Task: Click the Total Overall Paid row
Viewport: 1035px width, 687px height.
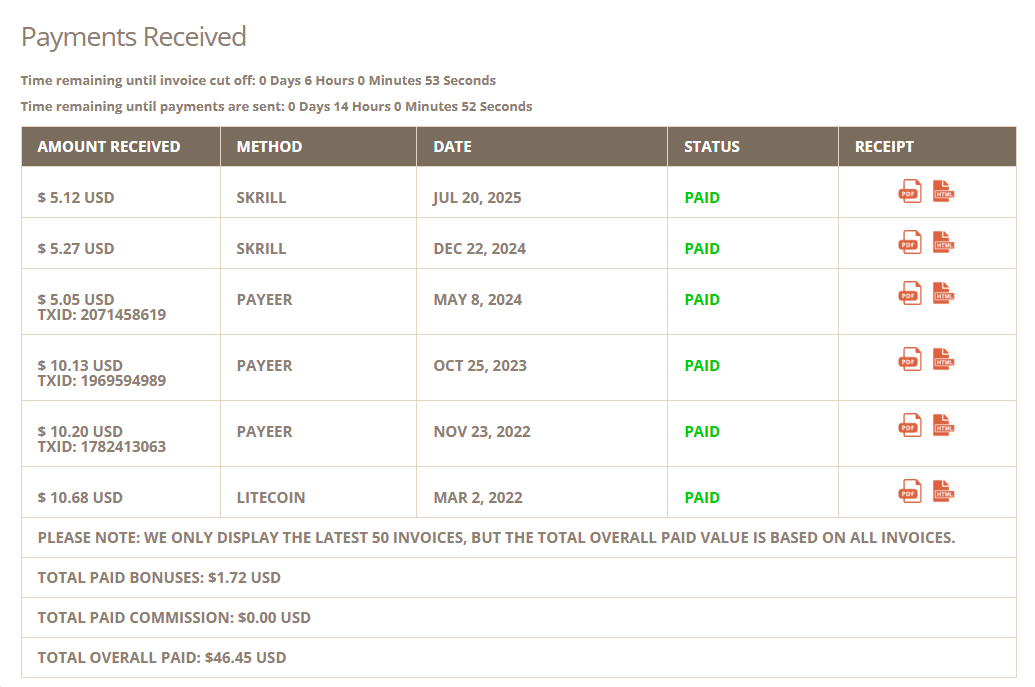Action: click(519, 657)
